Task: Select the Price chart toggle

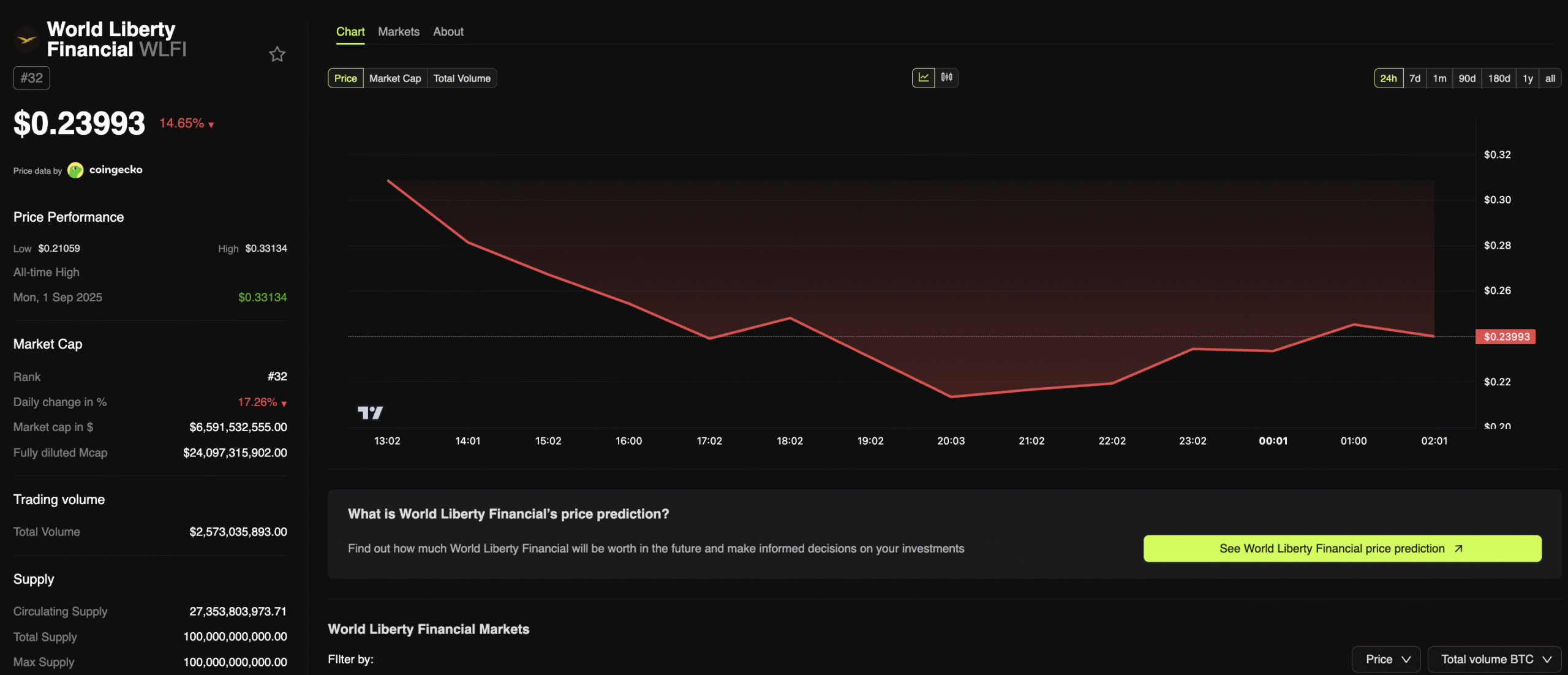Action: 345,78
